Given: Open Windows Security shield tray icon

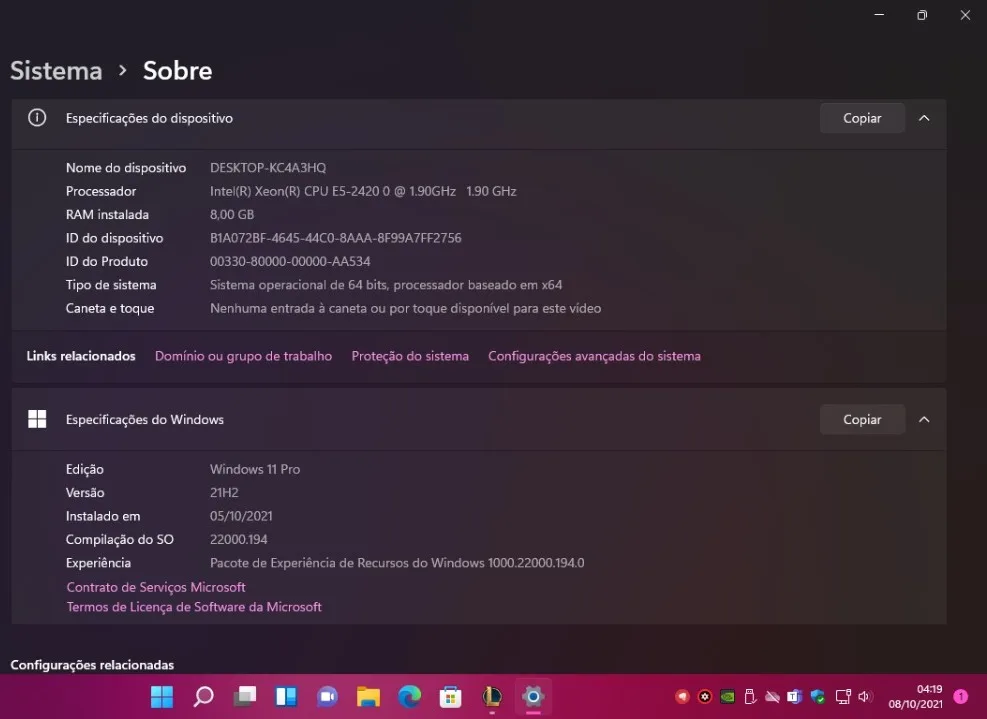Looking at the screenshot, I should click(818, 696).
